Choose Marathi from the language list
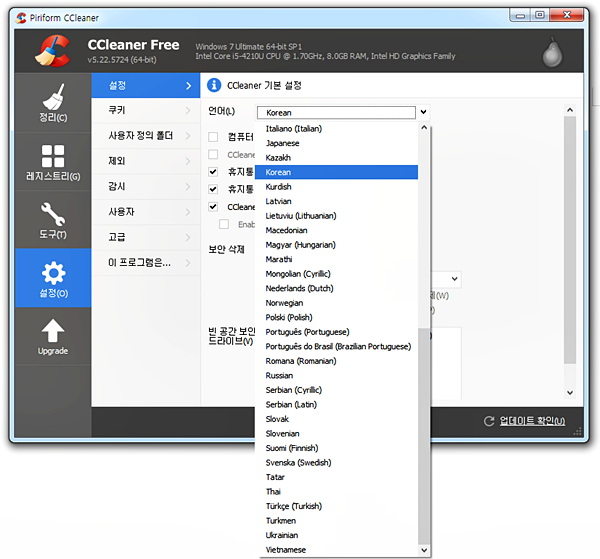This screenshot has width=600, height=559. pos(336,259)
